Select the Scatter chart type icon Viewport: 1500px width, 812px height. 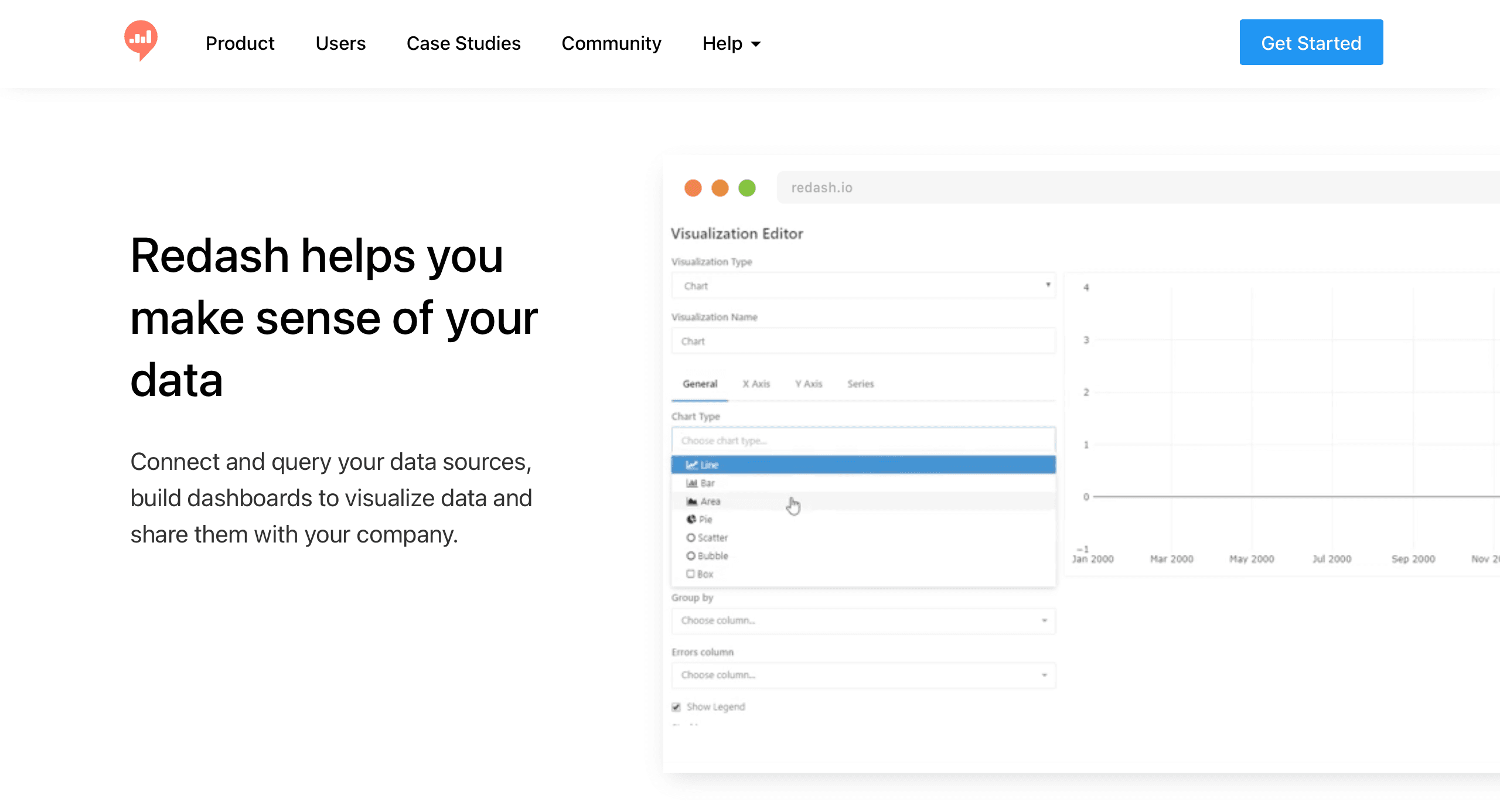pyautogui.click(x=691, y=537)
